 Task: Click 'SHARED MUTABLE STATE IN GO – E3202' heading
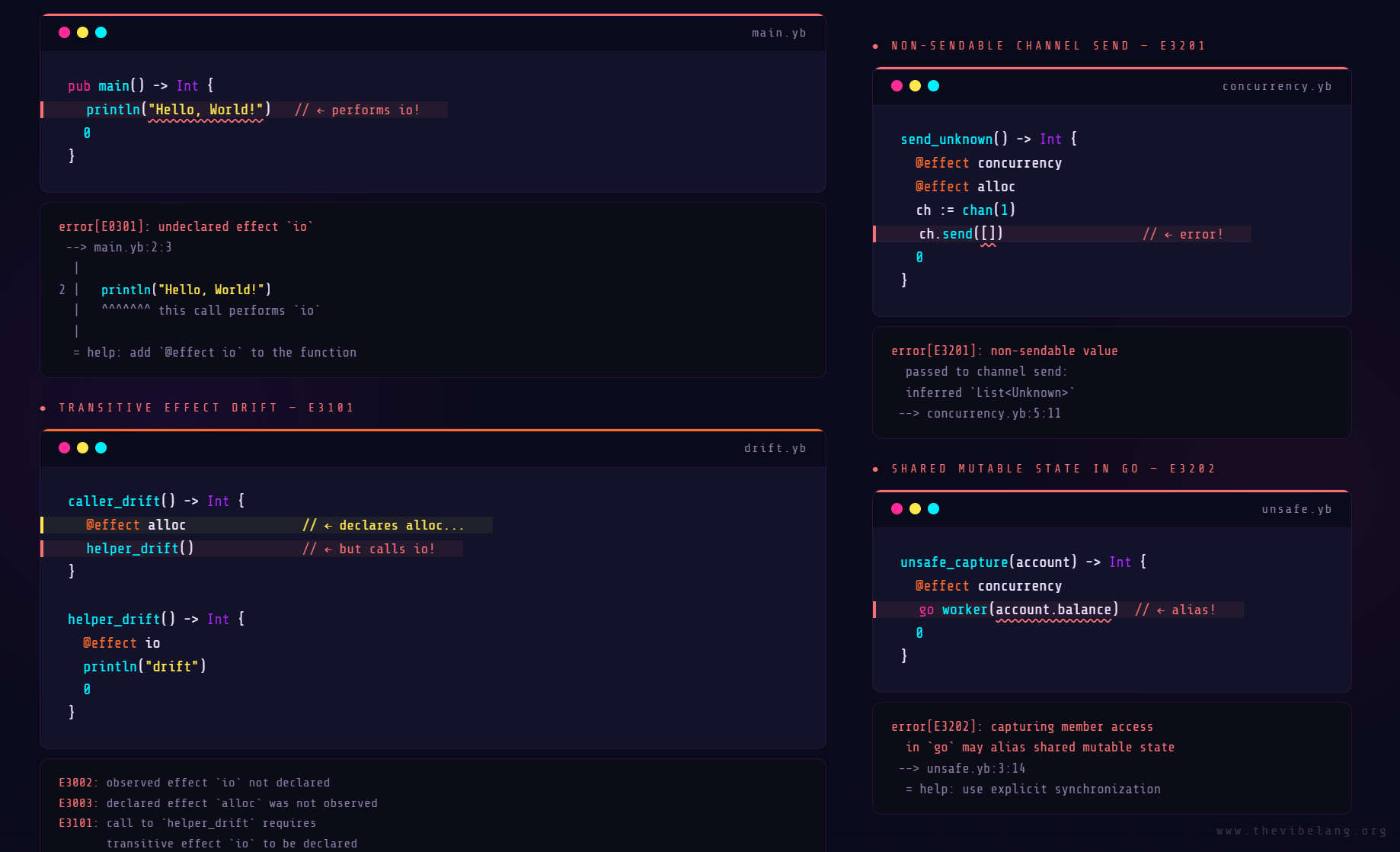1053,469
